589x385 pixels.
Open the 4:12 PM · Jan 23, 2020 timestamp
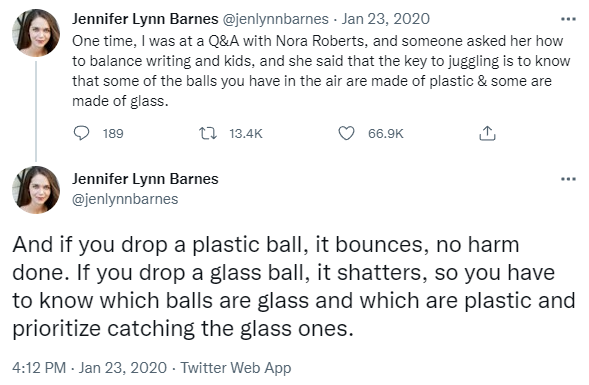pos(89,367)
